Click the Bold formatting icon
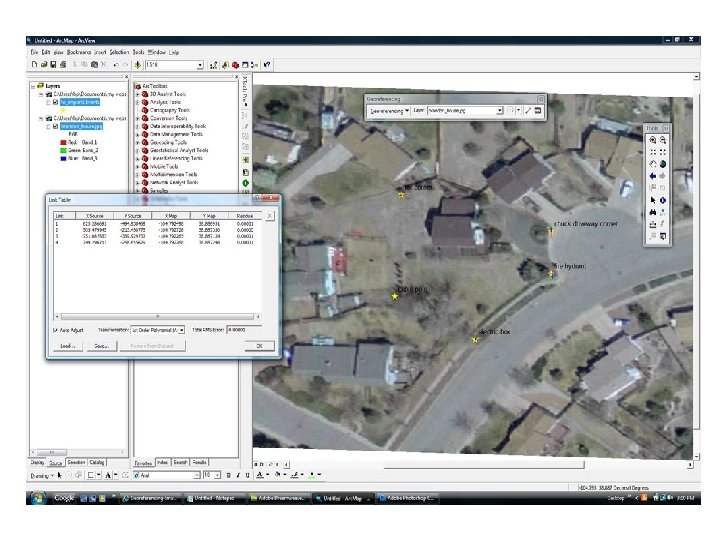 point(229,475)
